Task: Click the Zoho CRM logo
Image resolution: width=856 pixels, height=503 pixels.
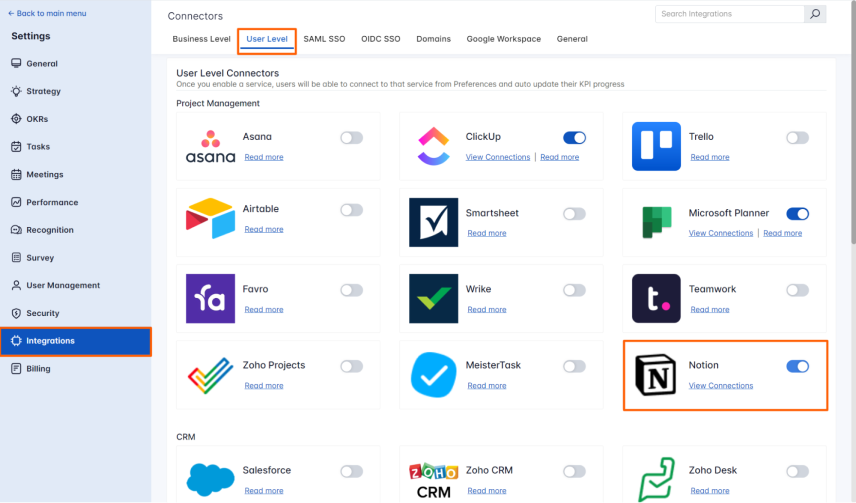Action: [x=433, y=481]
